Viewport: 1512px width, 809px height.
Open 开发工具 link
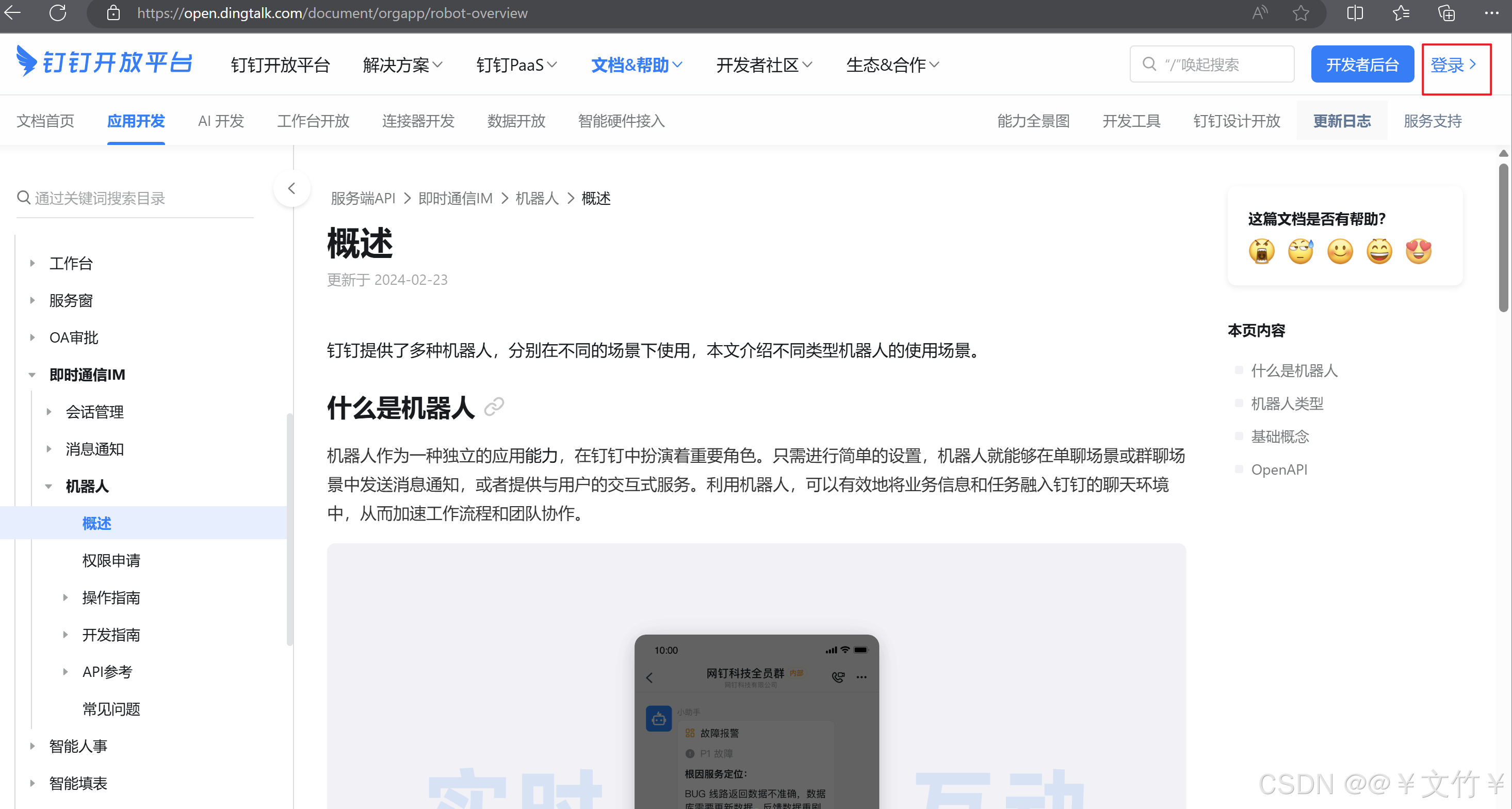click(x=1131, y=121)
